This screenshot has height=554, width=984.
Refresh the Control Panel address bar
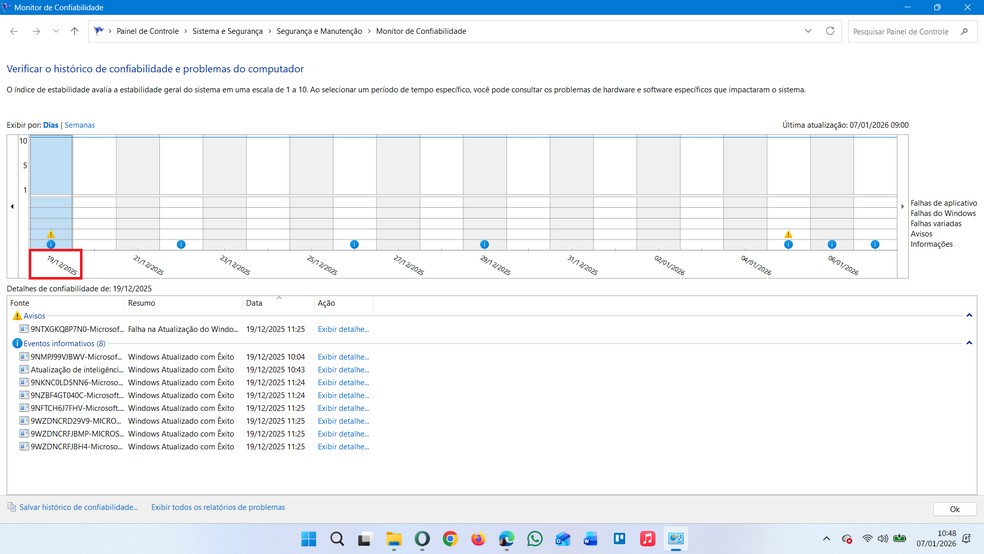830,31
